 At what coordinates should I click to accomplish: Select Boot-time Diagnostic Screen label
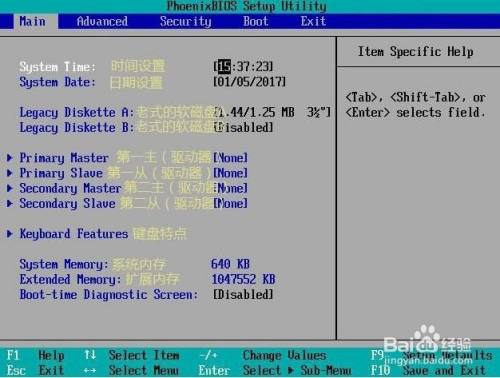[109, 294]
